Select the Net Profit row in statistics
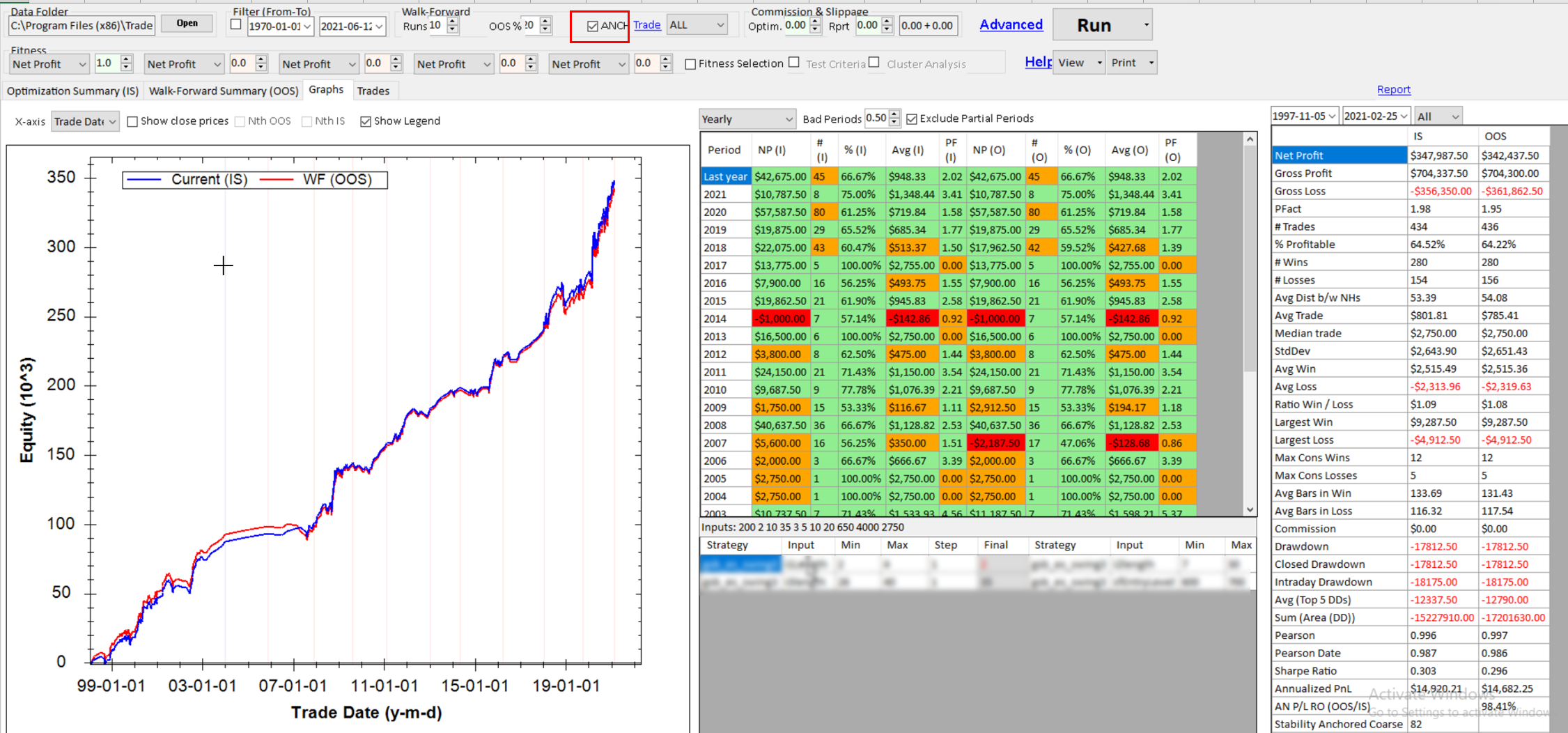The image size is (1568, 733). coord(1338,155)
